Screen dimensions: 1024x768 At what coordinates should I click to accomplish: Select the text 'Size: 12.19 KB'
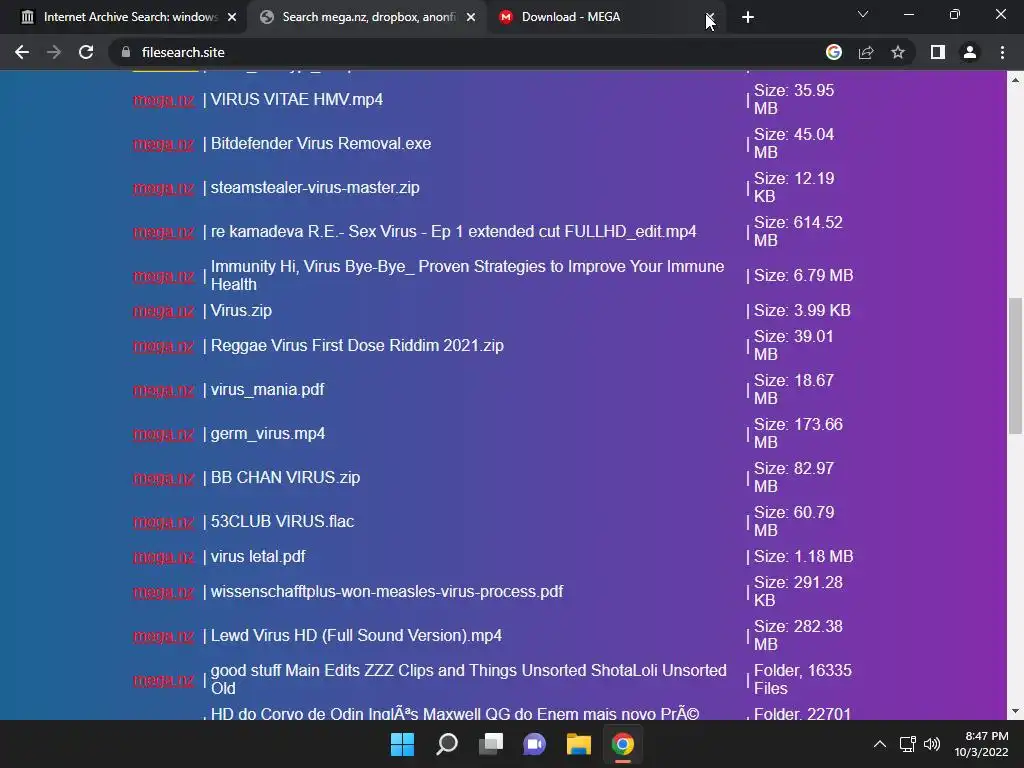click(794, 187)
